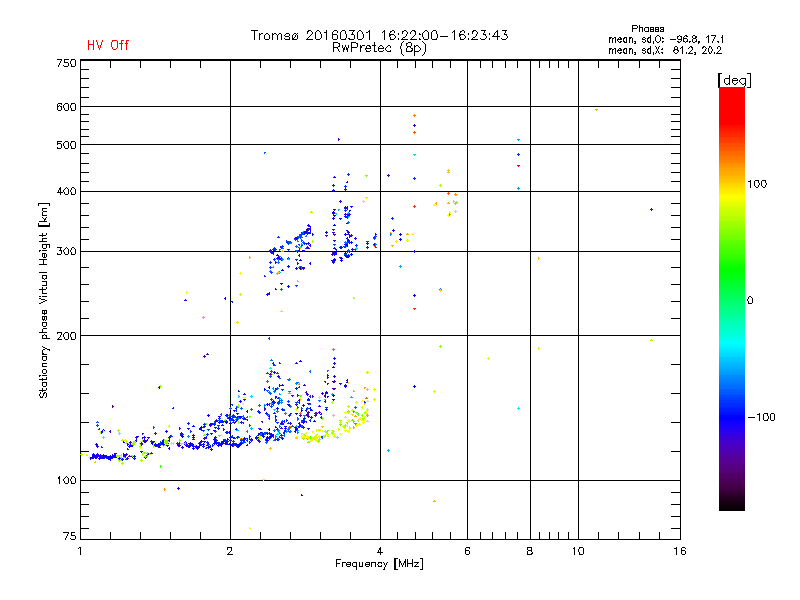Click the x-axis tick label "2"
This screenshot has height=600, width=800.
tap(230, 551)
